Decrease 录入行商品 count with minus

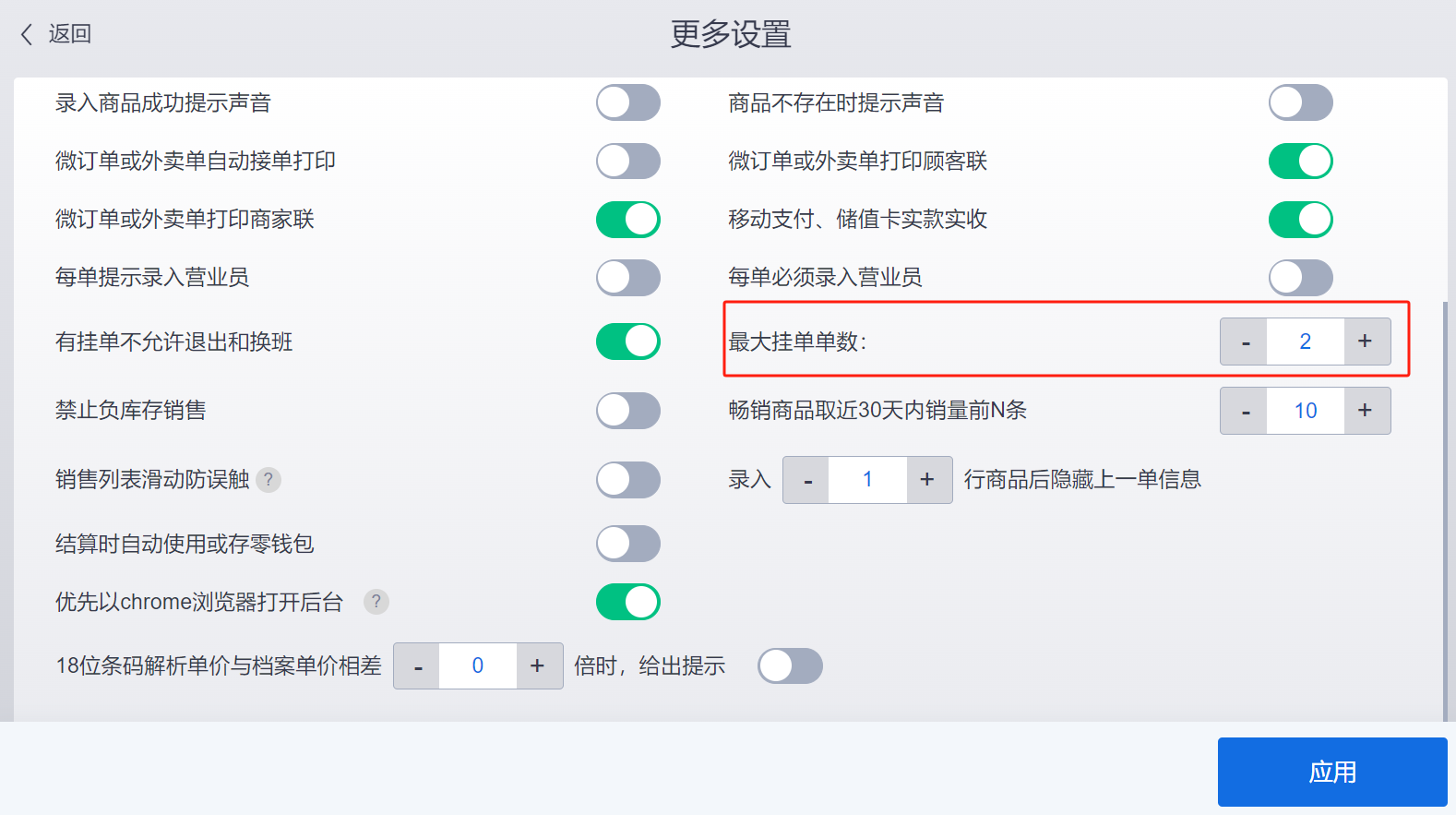(x=806, y=480)
